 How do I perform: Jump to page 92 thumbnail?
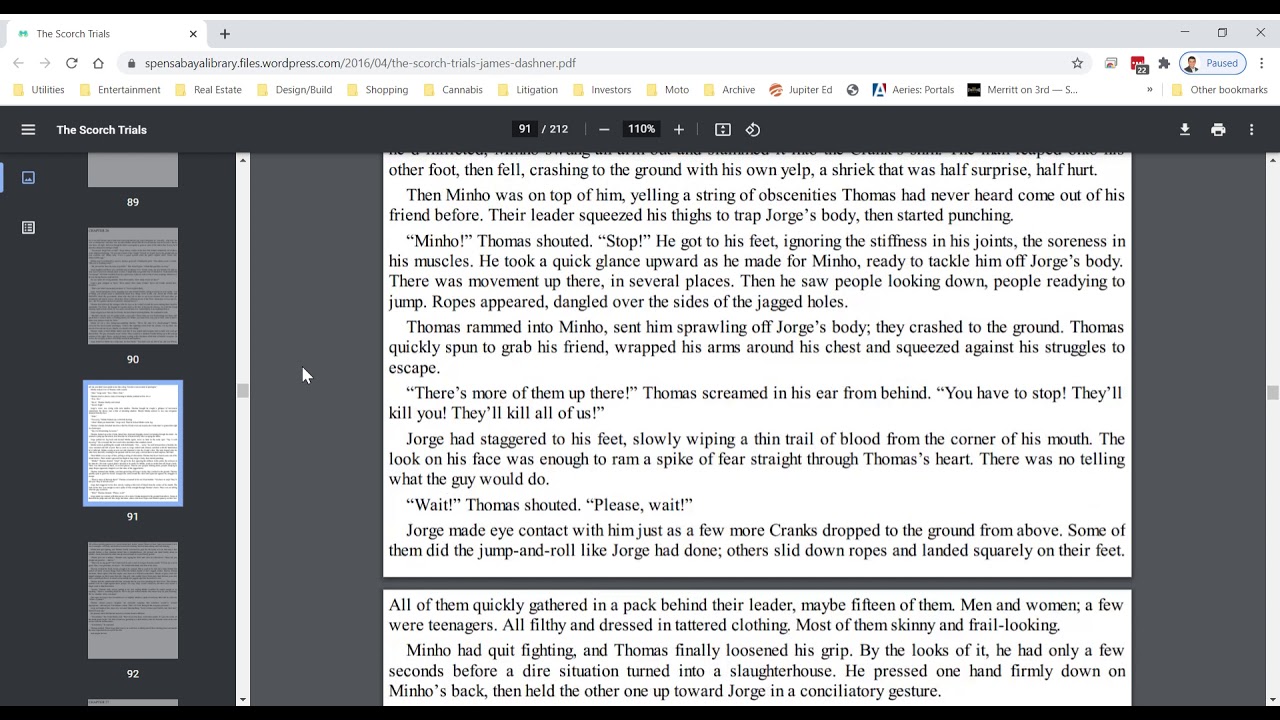click(x=133, y=600)
